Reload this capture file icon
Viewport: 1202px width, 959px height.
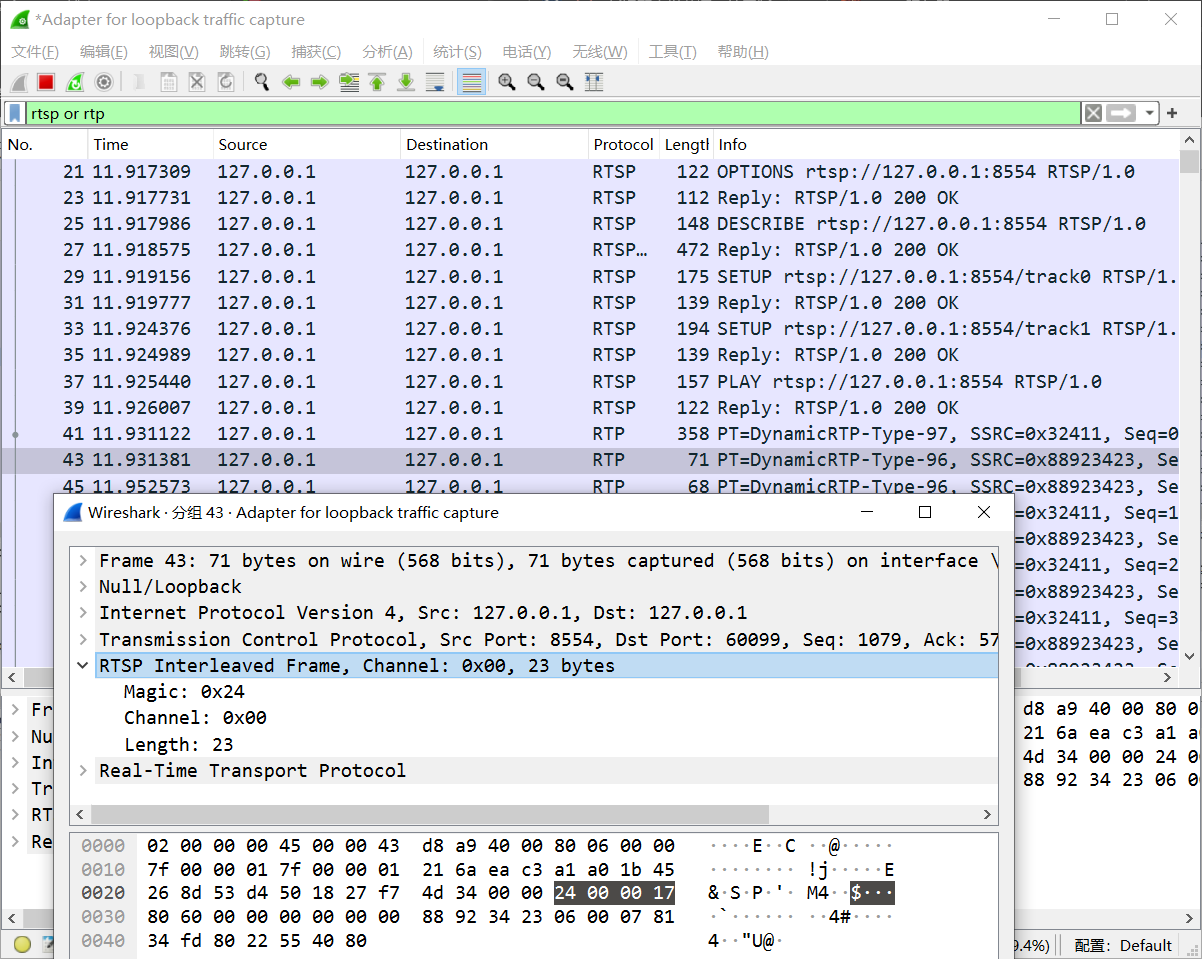pyautogui.click(x=226, y=82)
